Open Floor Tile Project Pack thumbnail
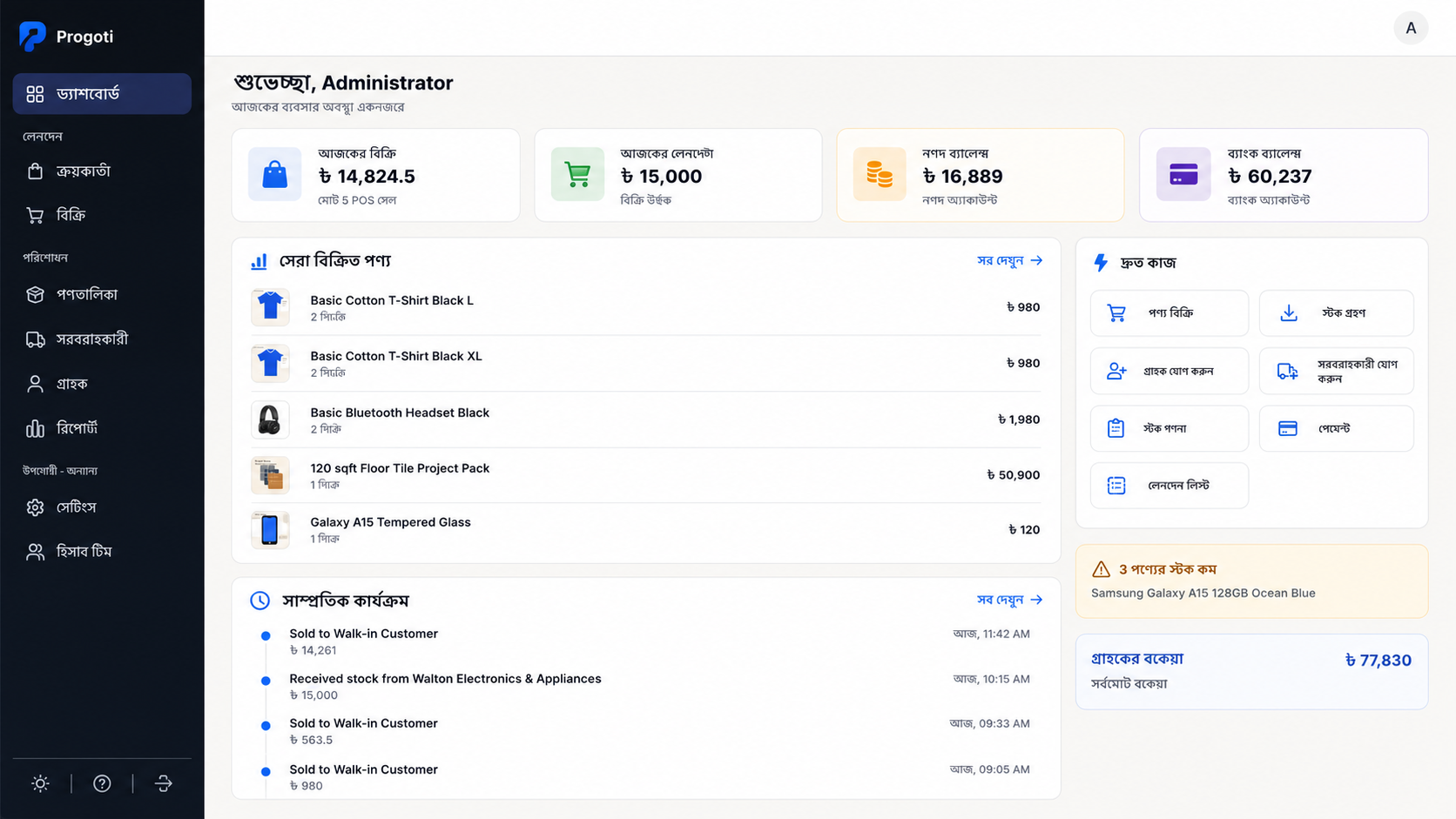 270,475
